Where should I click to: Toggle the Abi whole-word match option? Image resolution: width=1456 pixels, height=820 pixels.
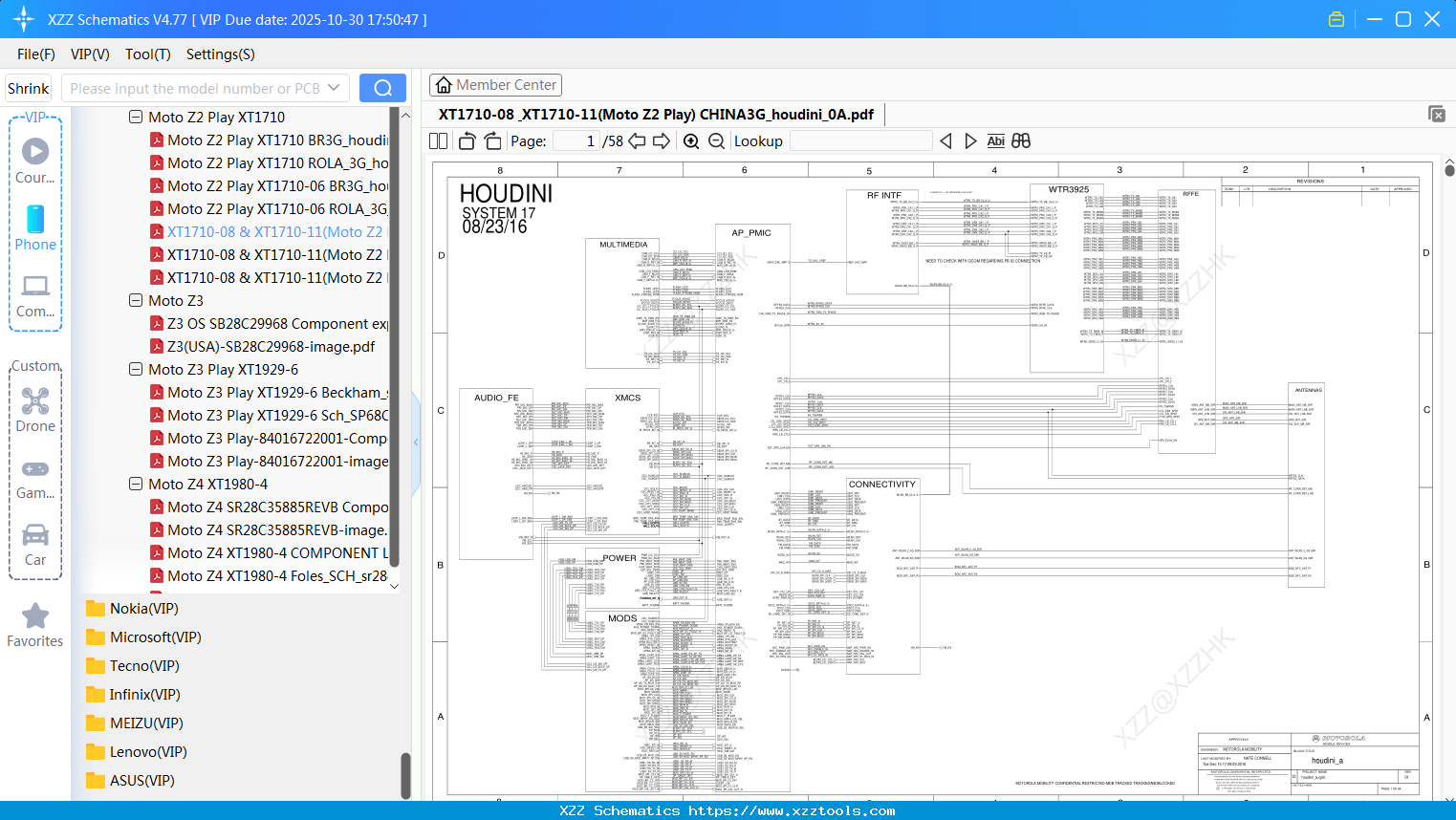[x=995, y=141]
